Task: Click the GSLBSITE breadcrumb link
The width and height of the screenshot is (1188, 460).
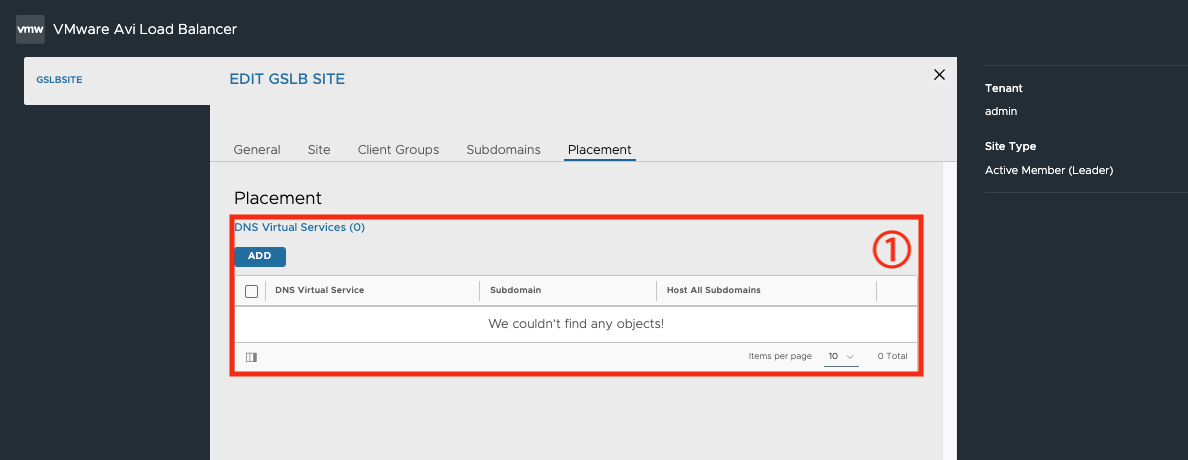Action: [59, 80]
